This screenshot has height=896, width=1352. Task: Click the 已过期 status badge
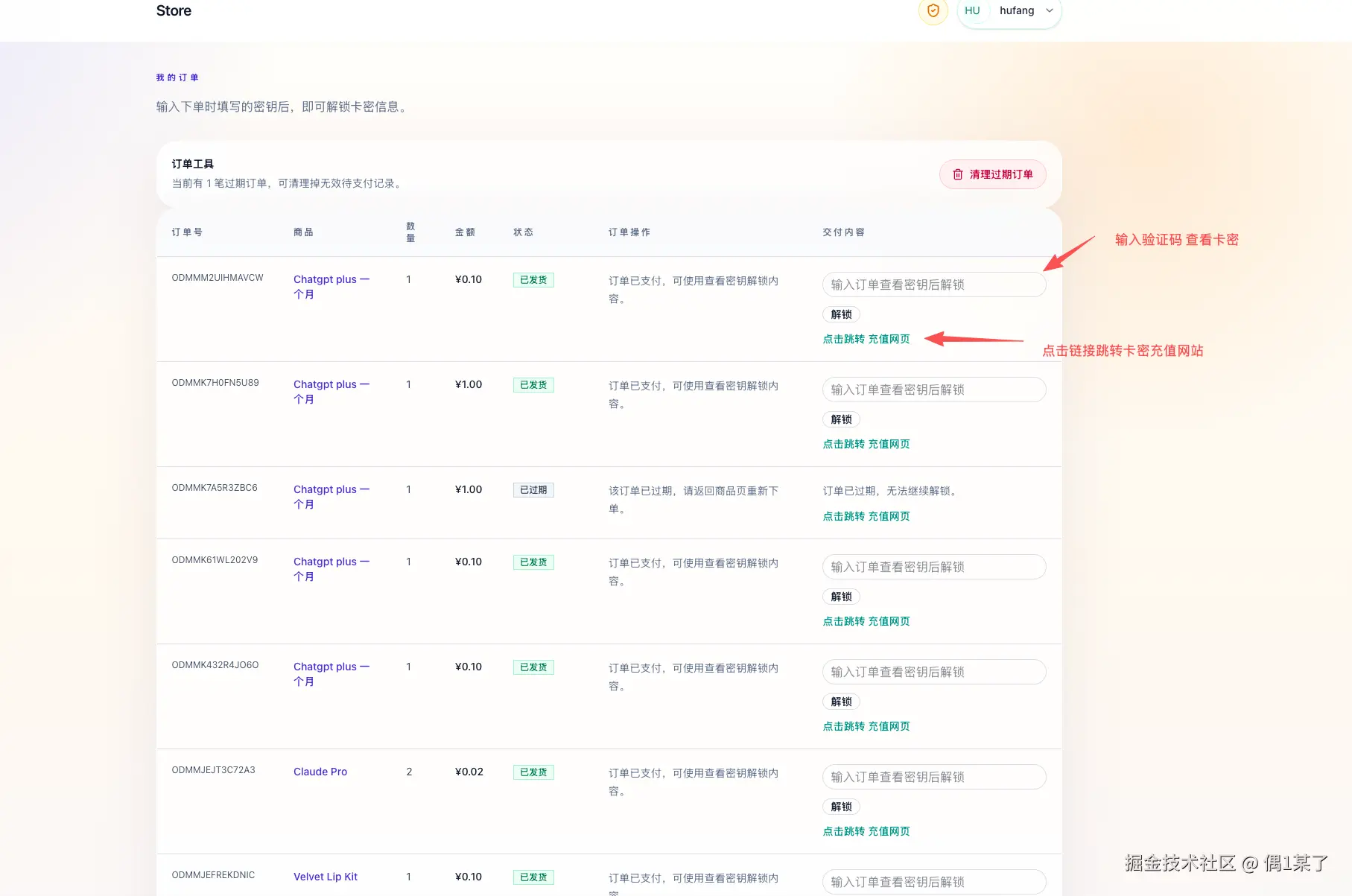[x=533, y=490]
